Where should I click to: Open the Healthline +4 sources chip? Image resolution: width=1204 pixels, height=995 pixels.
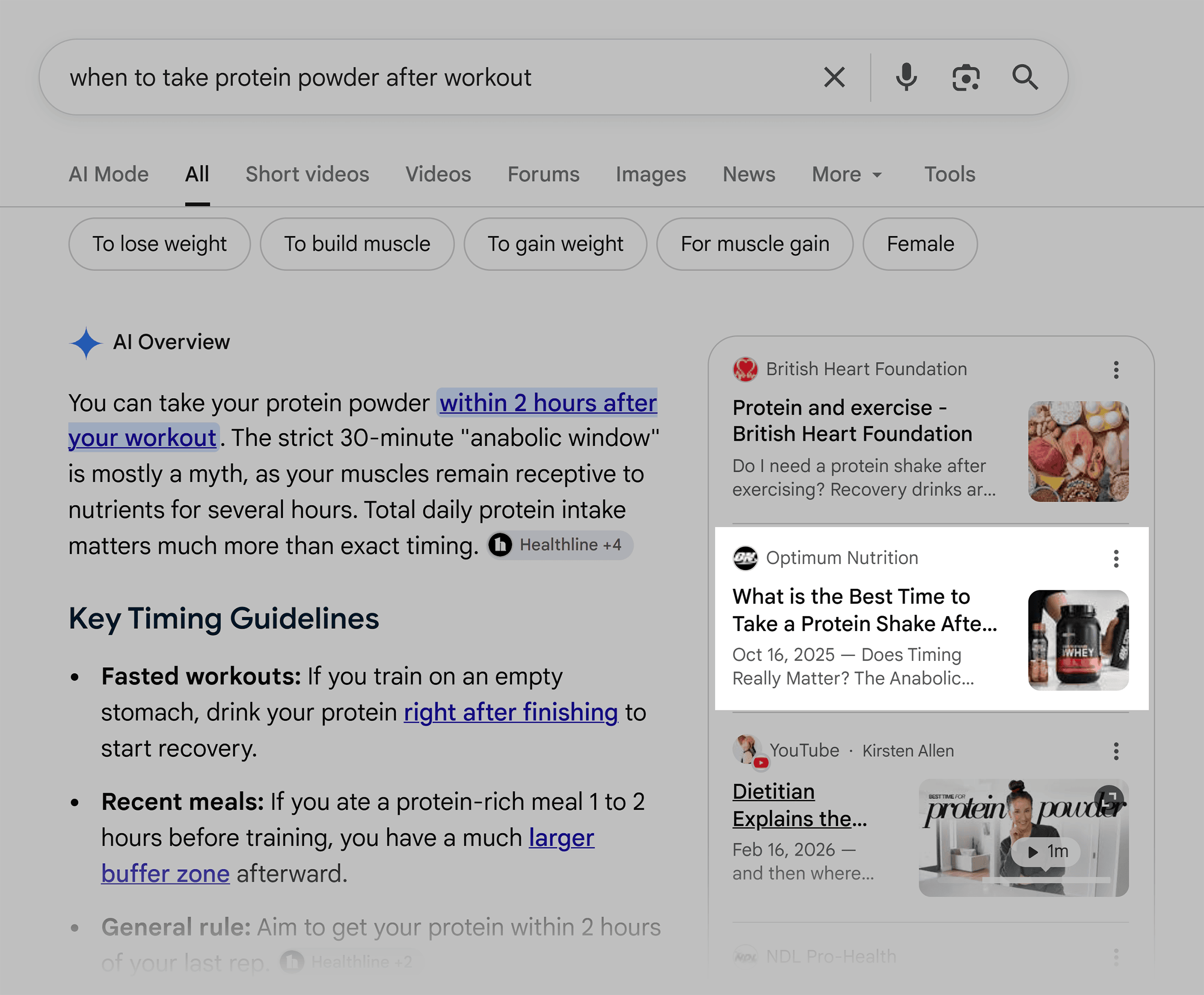click(x=560, y=544)
